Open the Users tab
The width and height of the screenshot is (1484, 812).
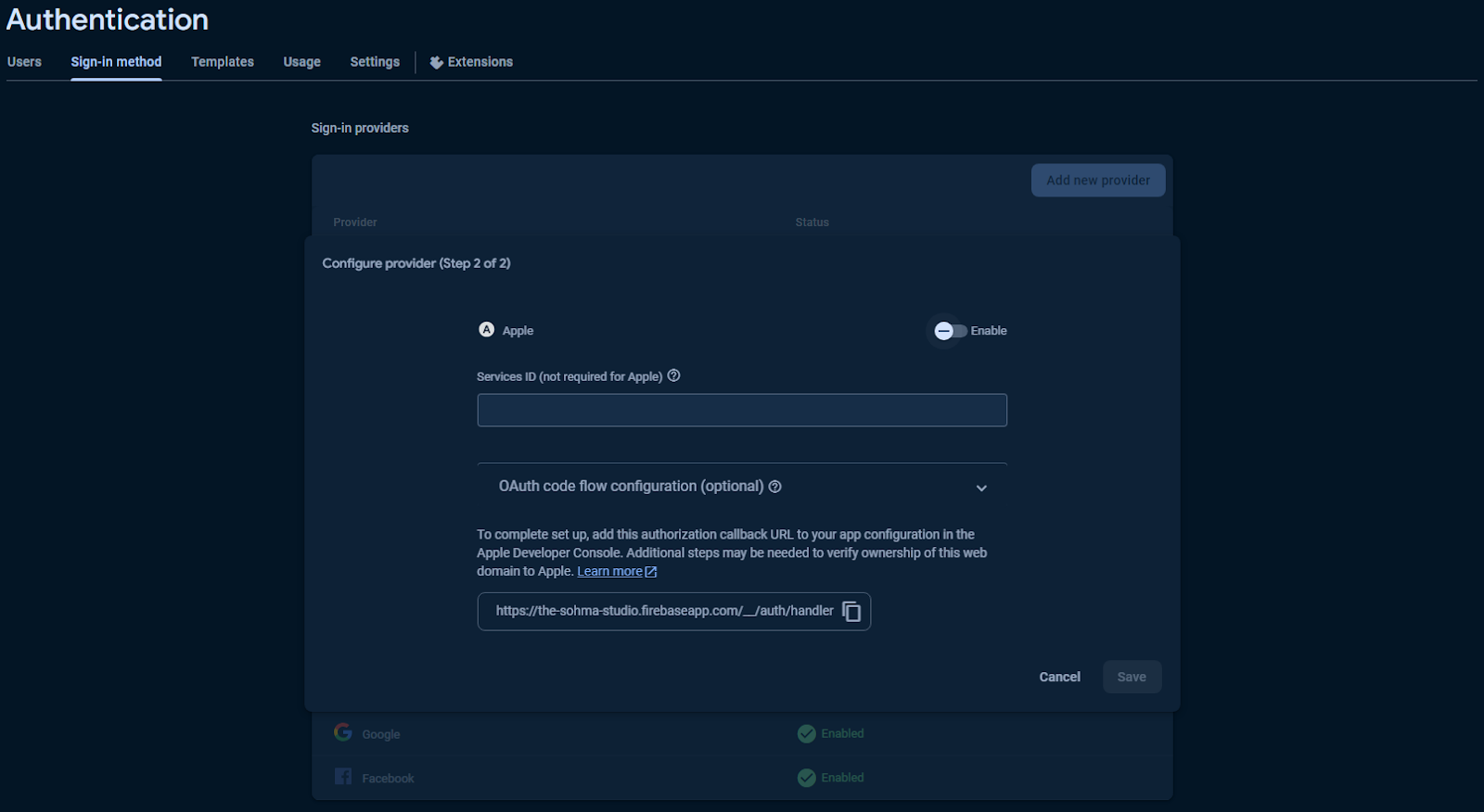point(24,62)
